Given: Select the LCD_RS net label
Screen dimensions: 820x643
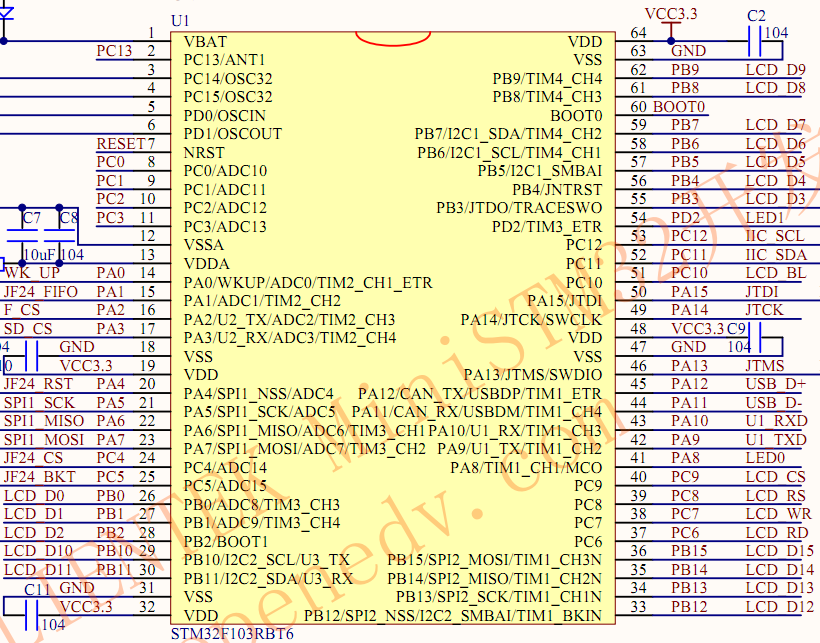Looking at the screenshot, I should [x=776, y=496].
